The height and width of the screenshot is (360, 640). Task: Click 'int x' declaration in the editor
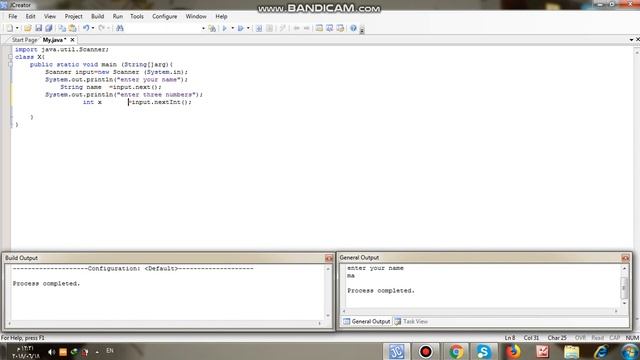tap(92, 102)
